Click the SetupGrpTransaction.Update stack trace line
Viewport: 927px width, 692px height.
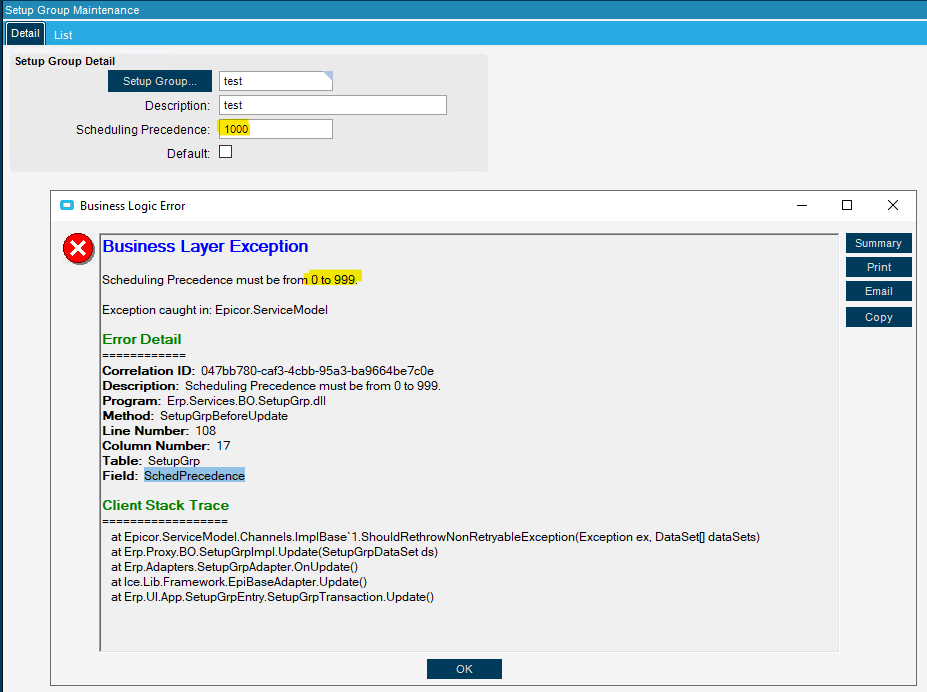tap(273, 597)
